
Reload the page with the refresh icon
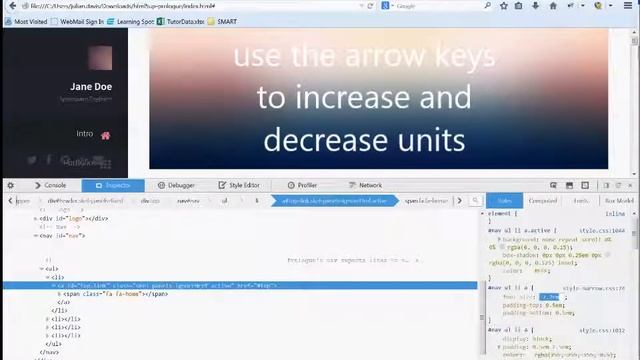pos(371,6)
